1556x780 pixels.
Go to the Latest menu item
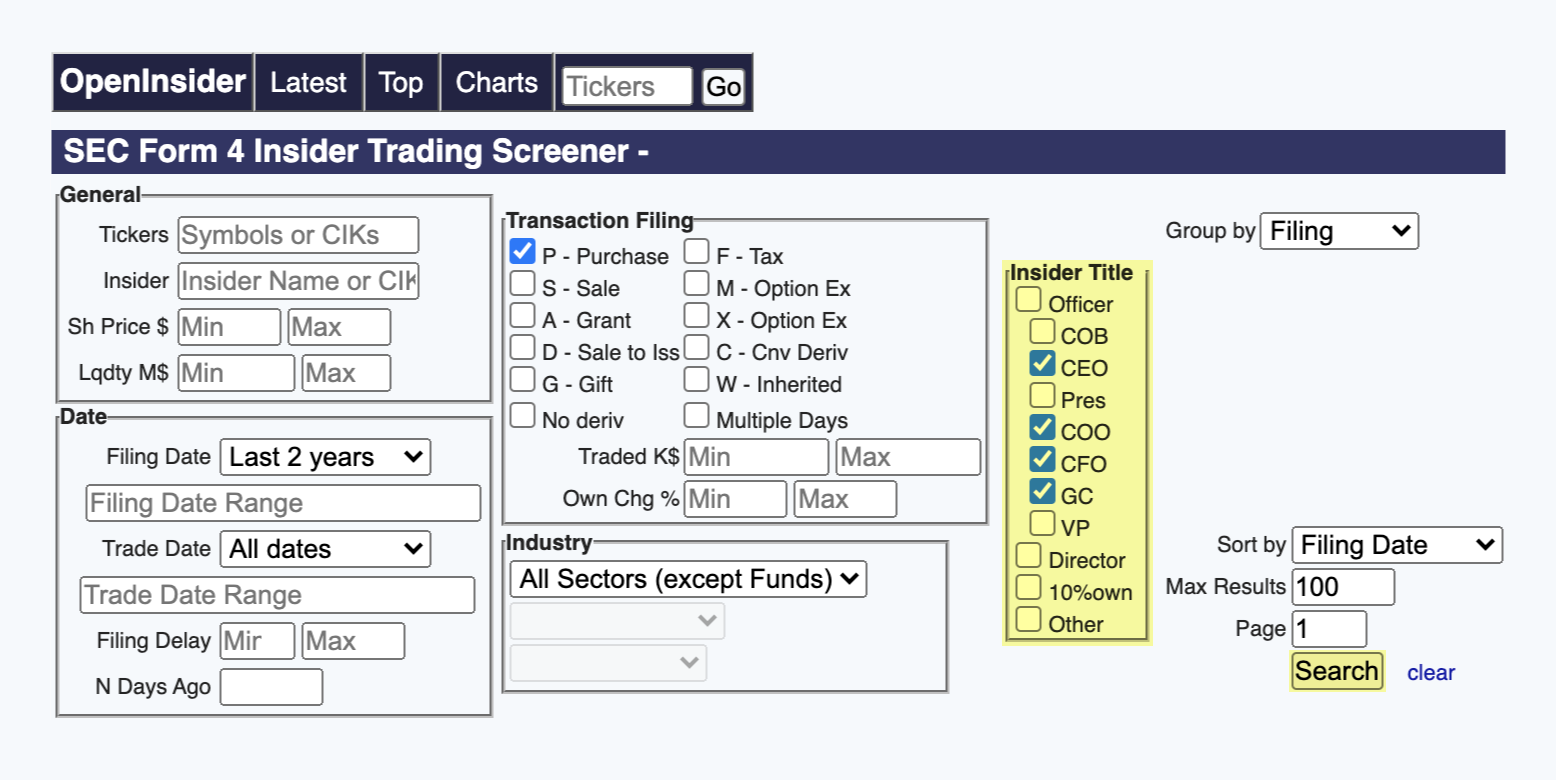pyautogui.click(x=308, y=82)
